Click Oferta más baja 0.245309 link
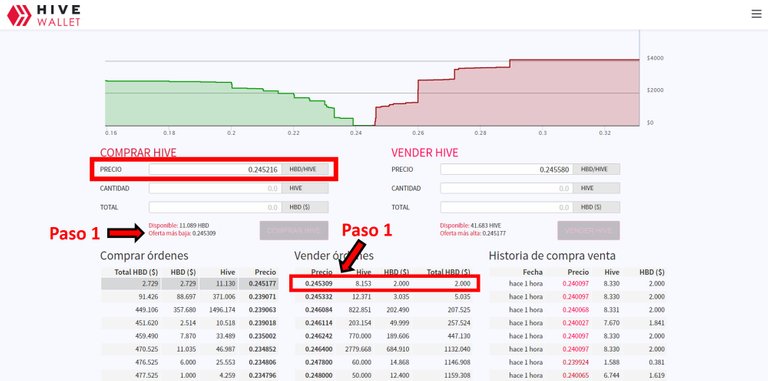The image size is (768, 381). (x=182, y=234)
